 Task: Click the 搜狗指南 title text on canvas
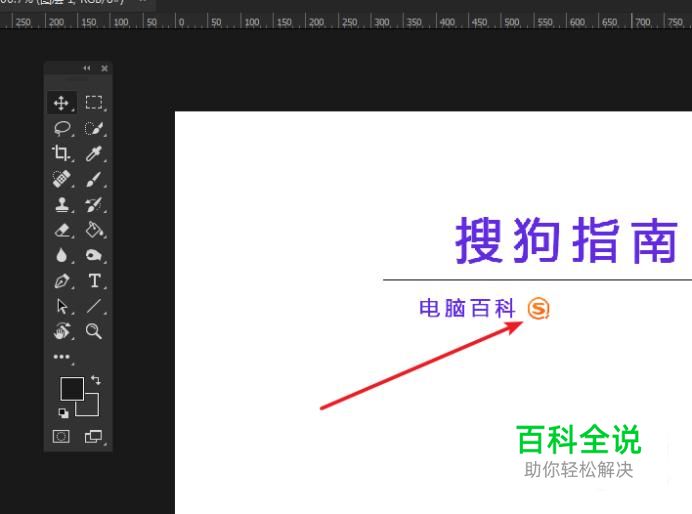[x=566, y=240]
